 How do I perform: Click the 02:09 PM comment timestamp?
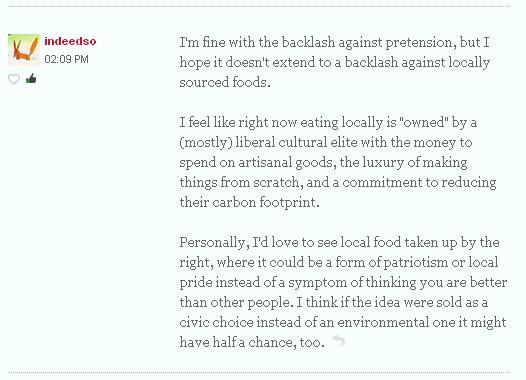(66, 59)
